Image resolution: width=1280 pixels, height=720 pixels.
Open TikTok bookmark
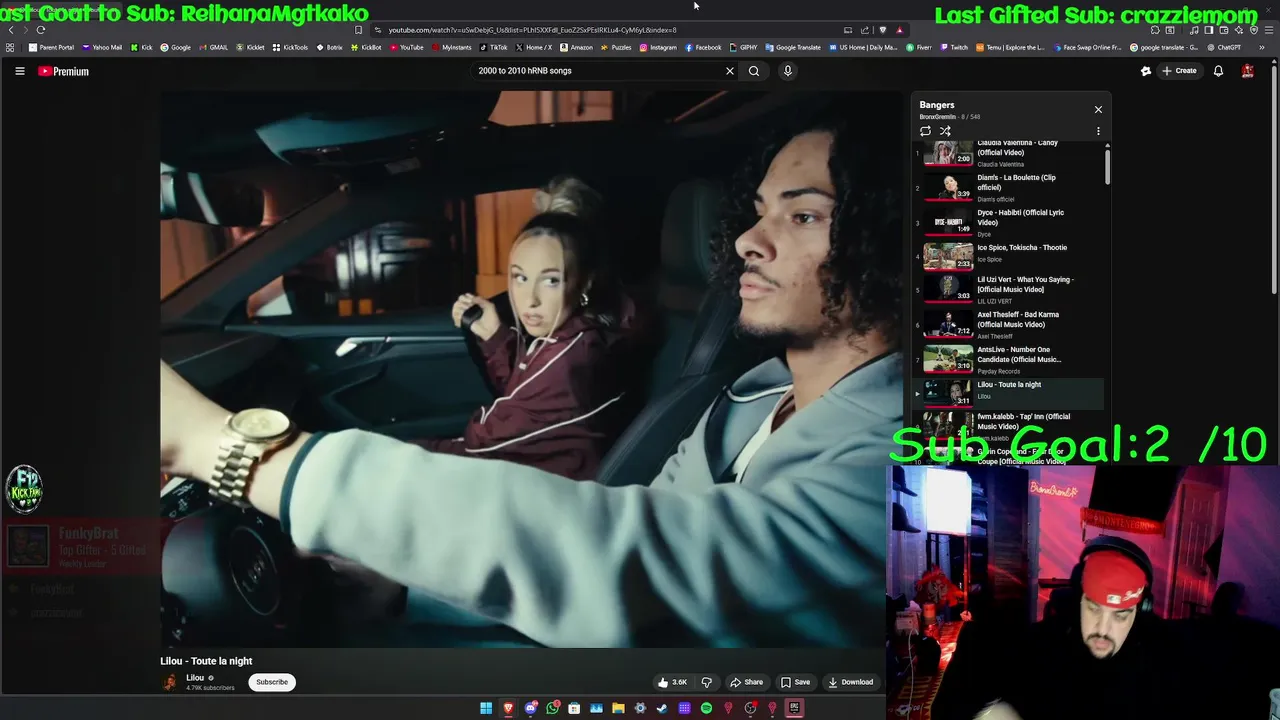(493, 47)
